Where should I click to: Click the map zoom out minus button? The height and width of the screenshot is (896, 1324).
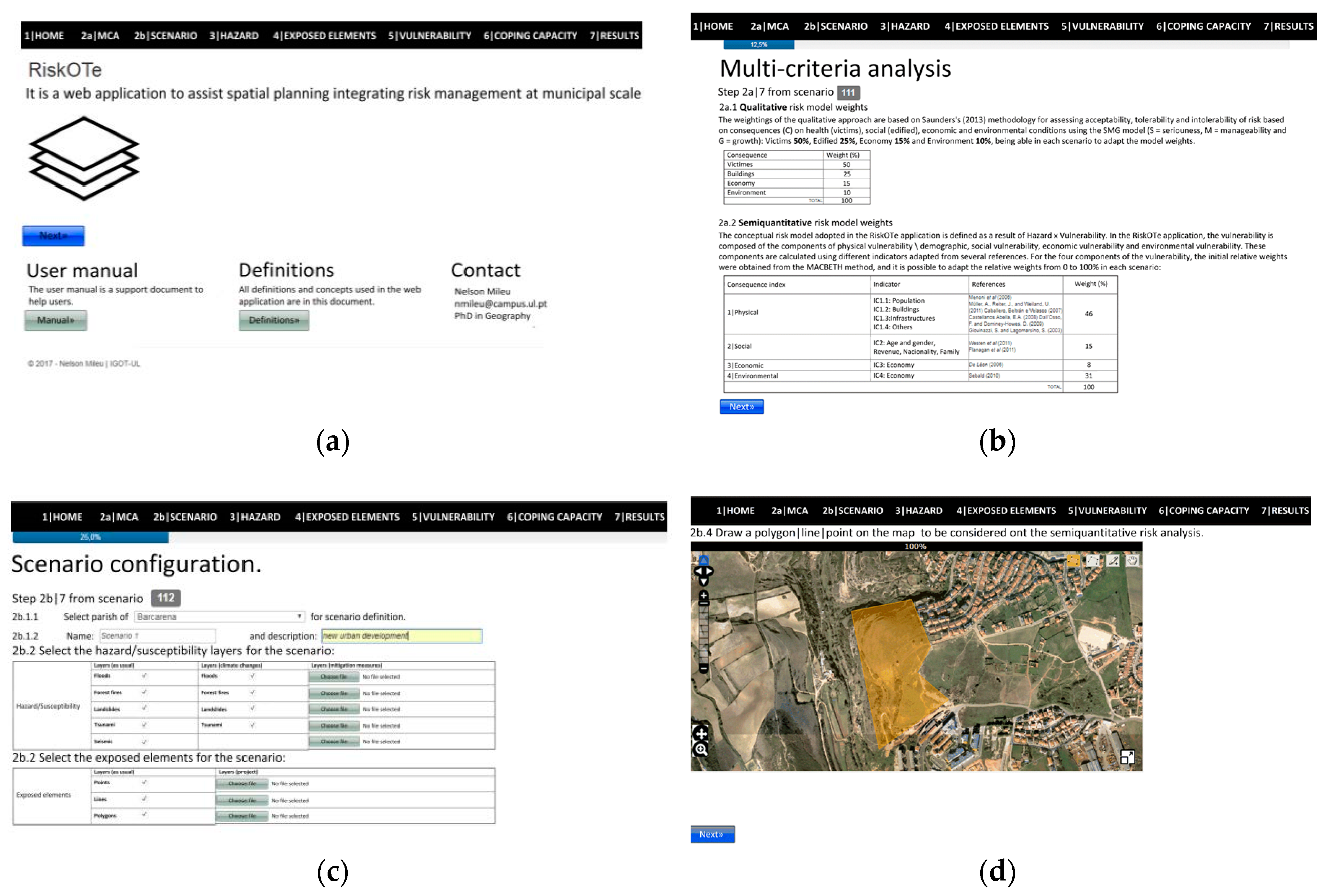(x=703, y=669)
